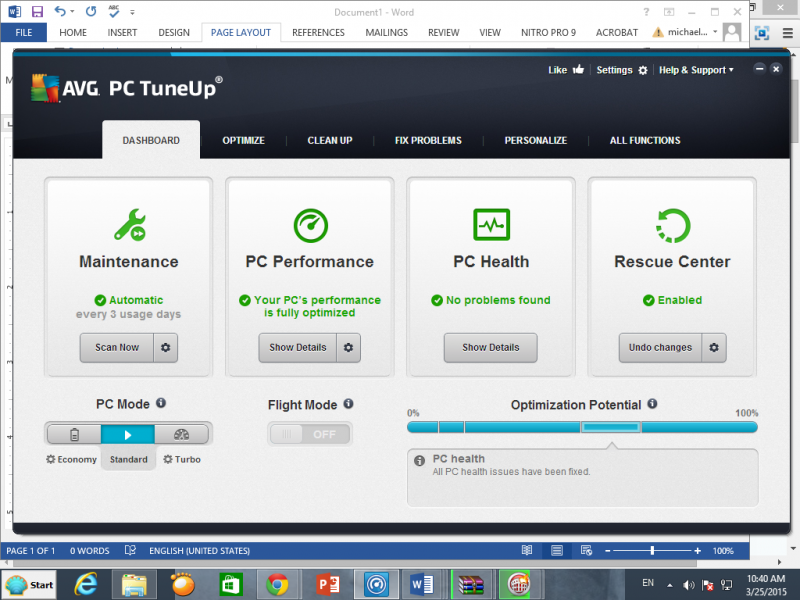Open Word Help question mark icon
This screenshot has height=600, width=800.
pos(646,12)
